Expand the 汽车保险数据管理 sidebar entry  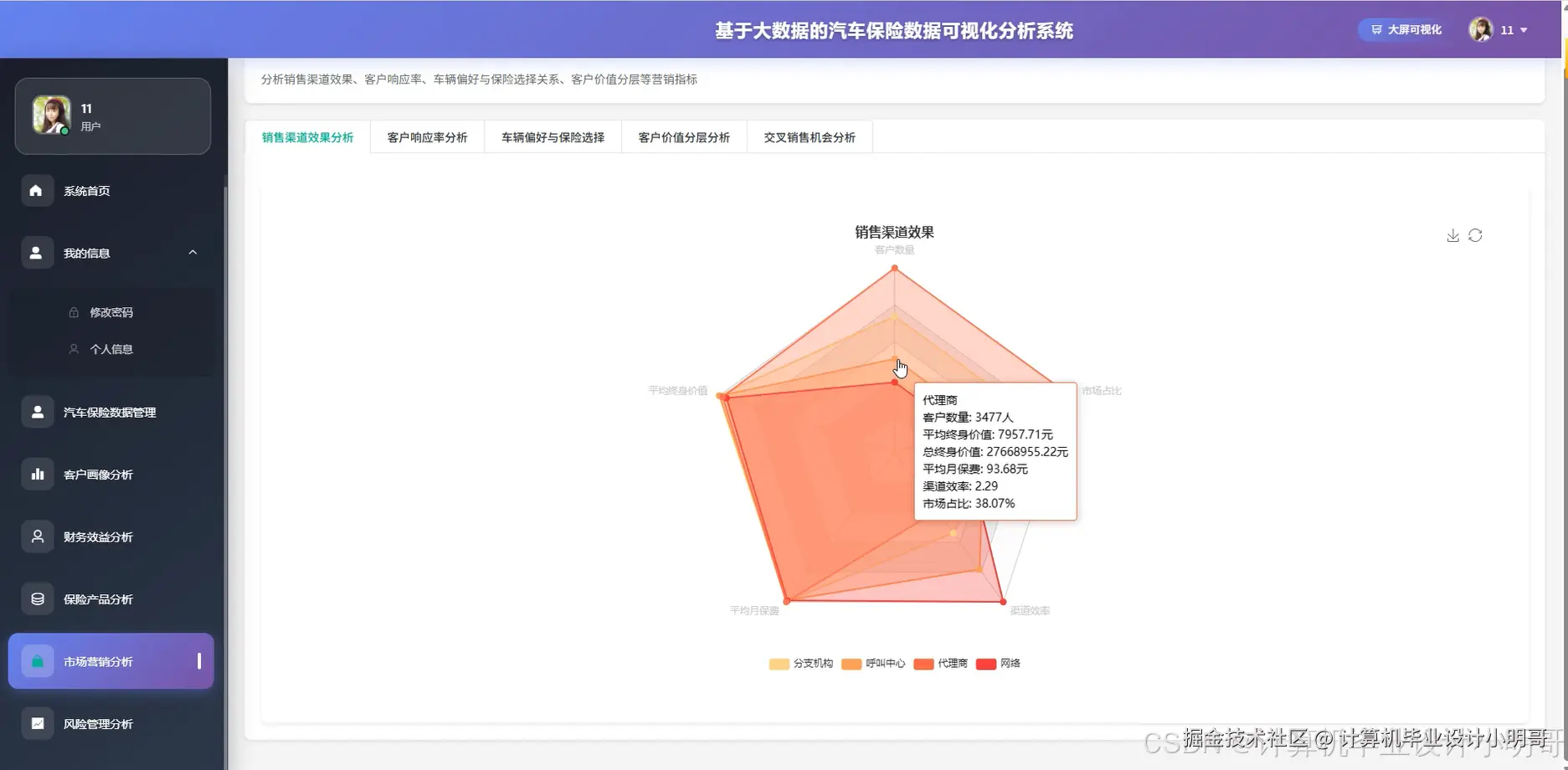click(37, 411)
